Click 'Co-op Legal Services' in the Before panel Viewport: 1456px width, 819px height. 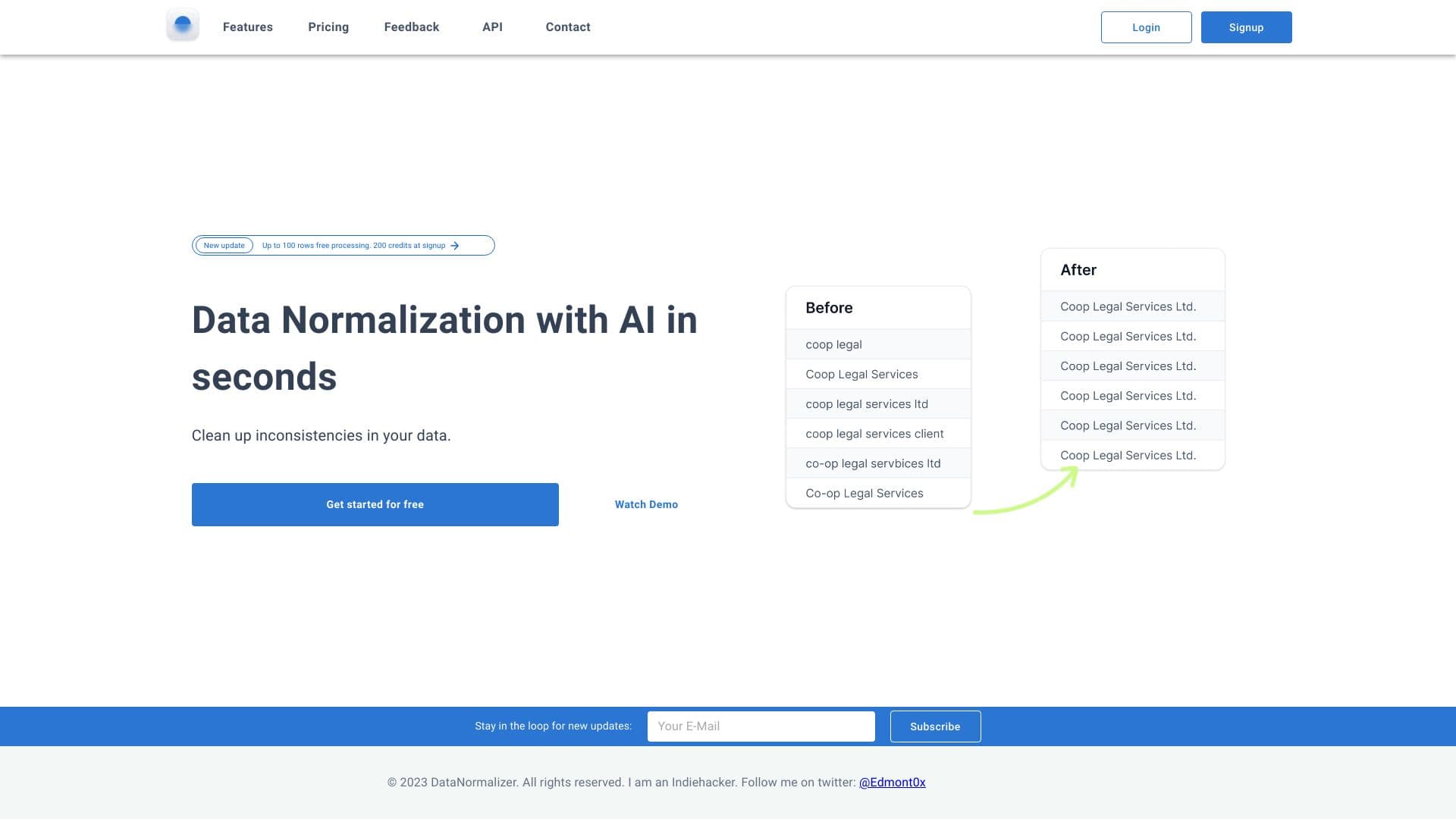[x=877, y=493]
